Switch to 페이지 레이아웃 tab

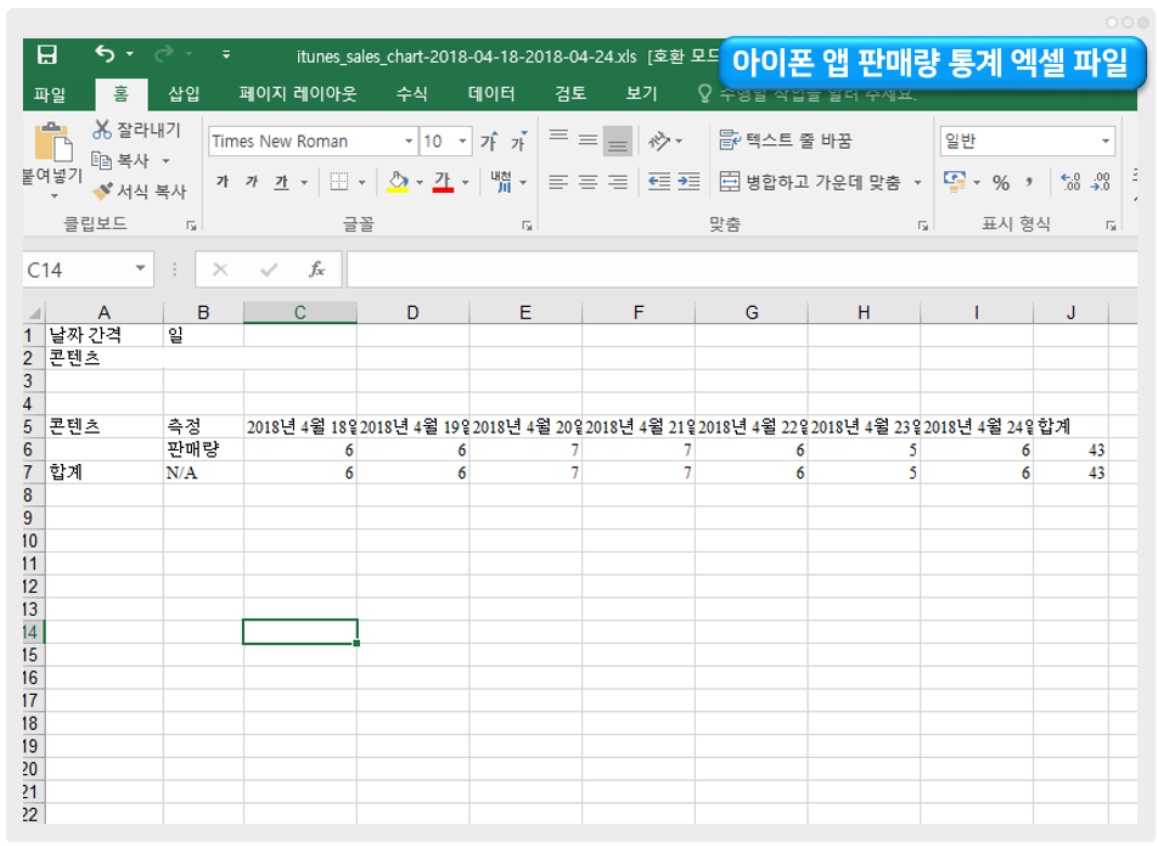[298, 94]
